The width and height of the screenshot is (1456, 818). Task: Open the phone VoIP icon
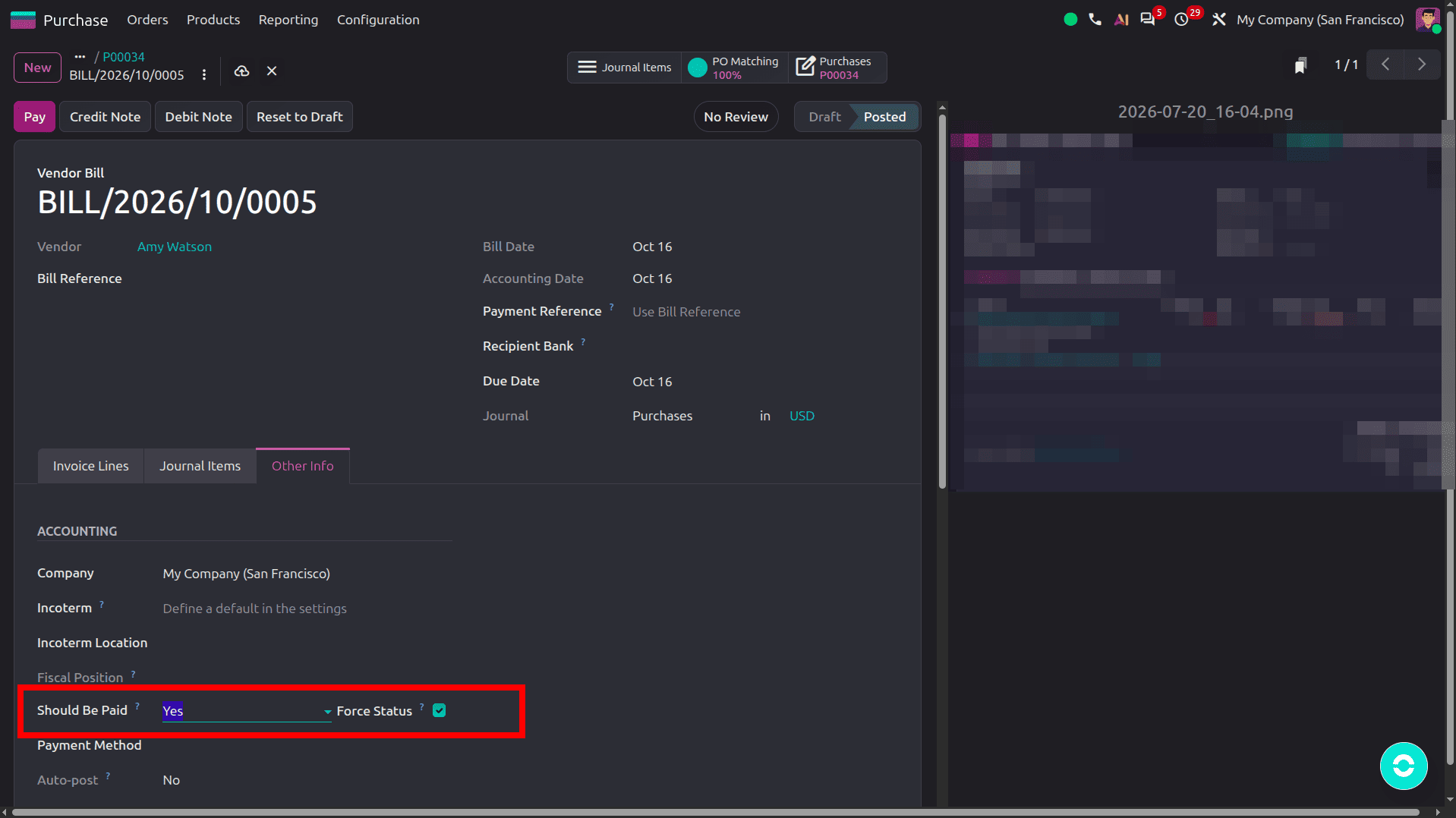(x=1095, y=20)
